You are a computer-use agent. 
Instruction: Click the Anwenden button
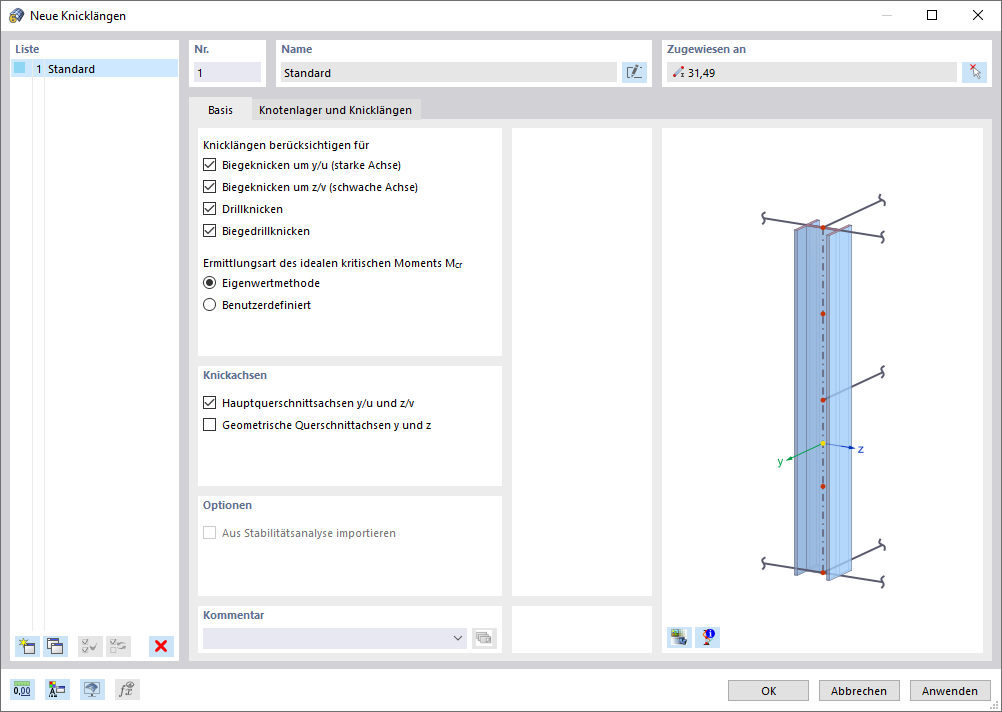950,691
